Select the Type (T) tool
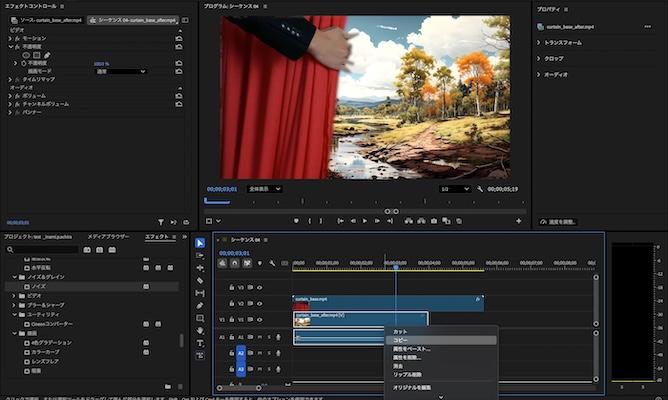Viewport: 668px width, 400px height. [x=200, y=343]
